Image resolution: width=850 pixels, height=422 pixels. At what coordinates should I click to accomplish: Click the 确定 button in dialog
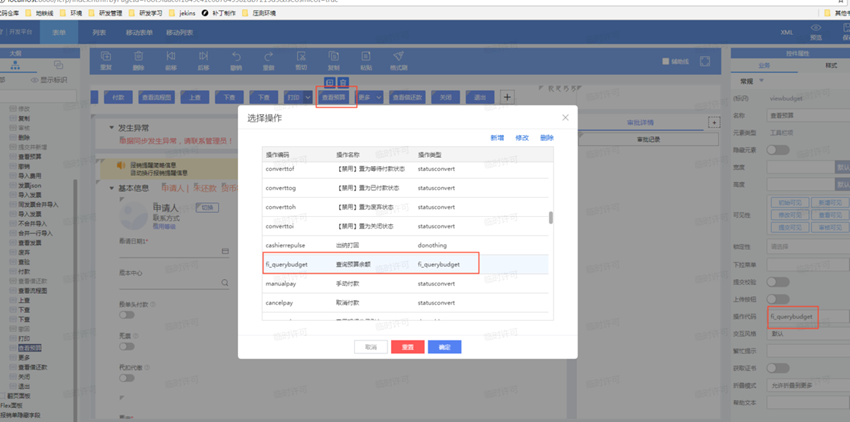point(444,347)
